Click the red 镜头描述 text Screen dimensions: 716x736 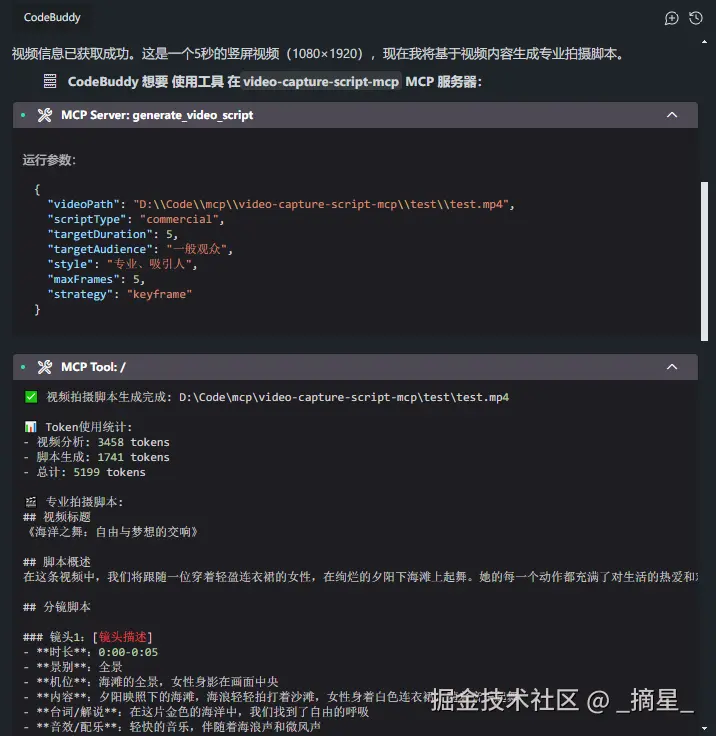[123, 637]
